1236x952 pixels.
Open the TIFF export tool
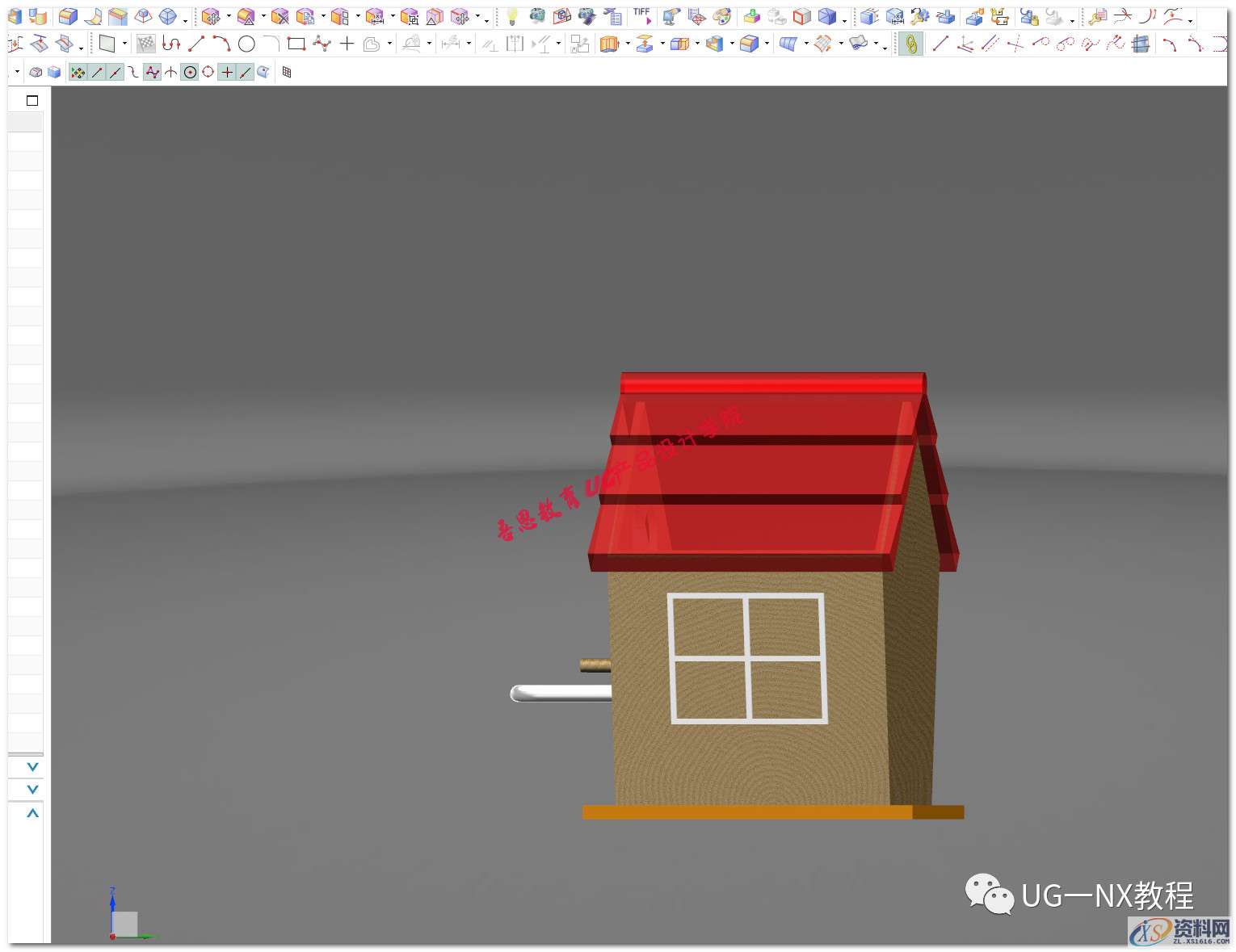click(642, 16)
